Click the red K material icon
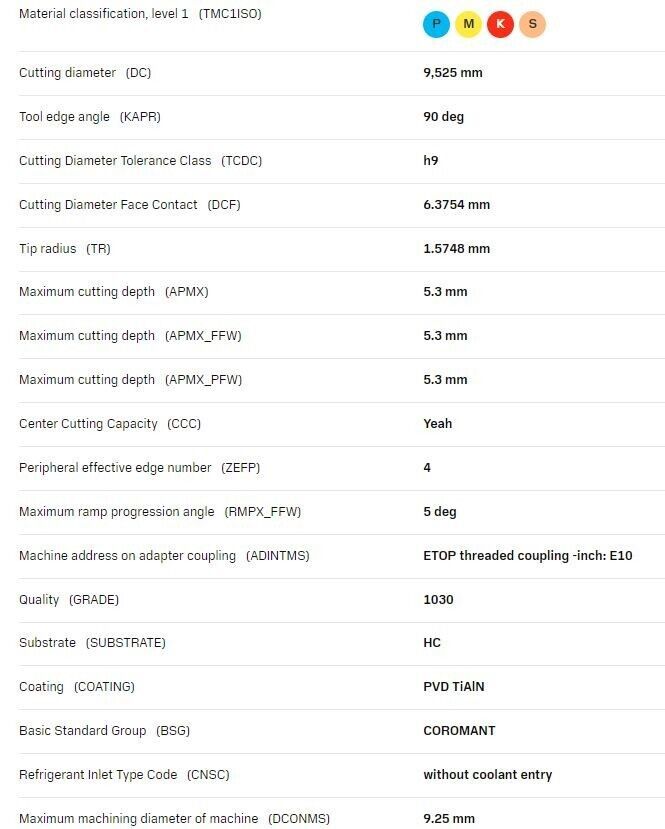Image resolution: width=665 pixels, height=829 pixels. tap(500, 24)
